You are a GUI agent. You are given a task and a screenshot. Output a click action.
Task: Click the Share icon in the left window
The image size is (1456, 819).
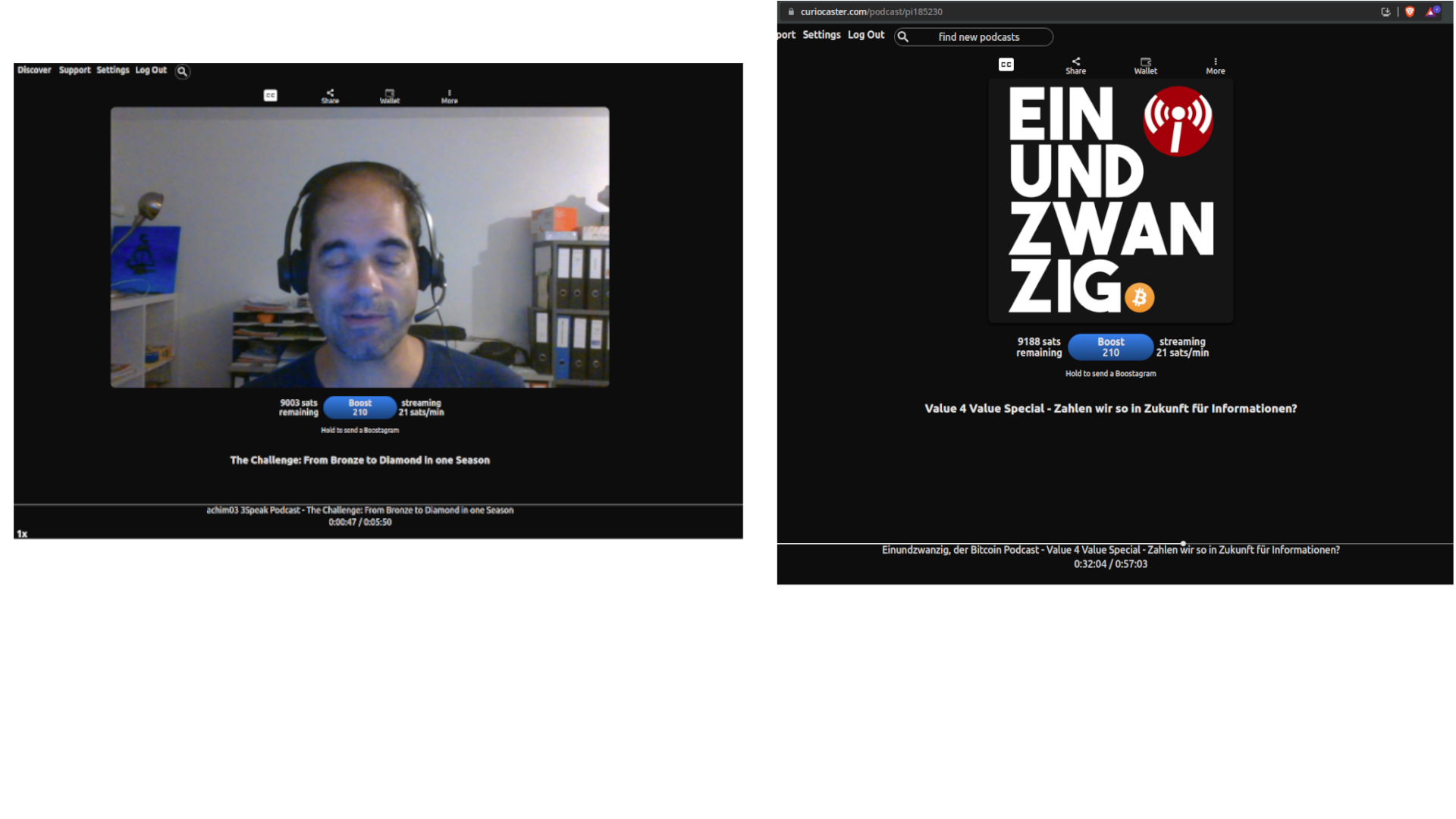pyautogui.click(x=330, y=96)
